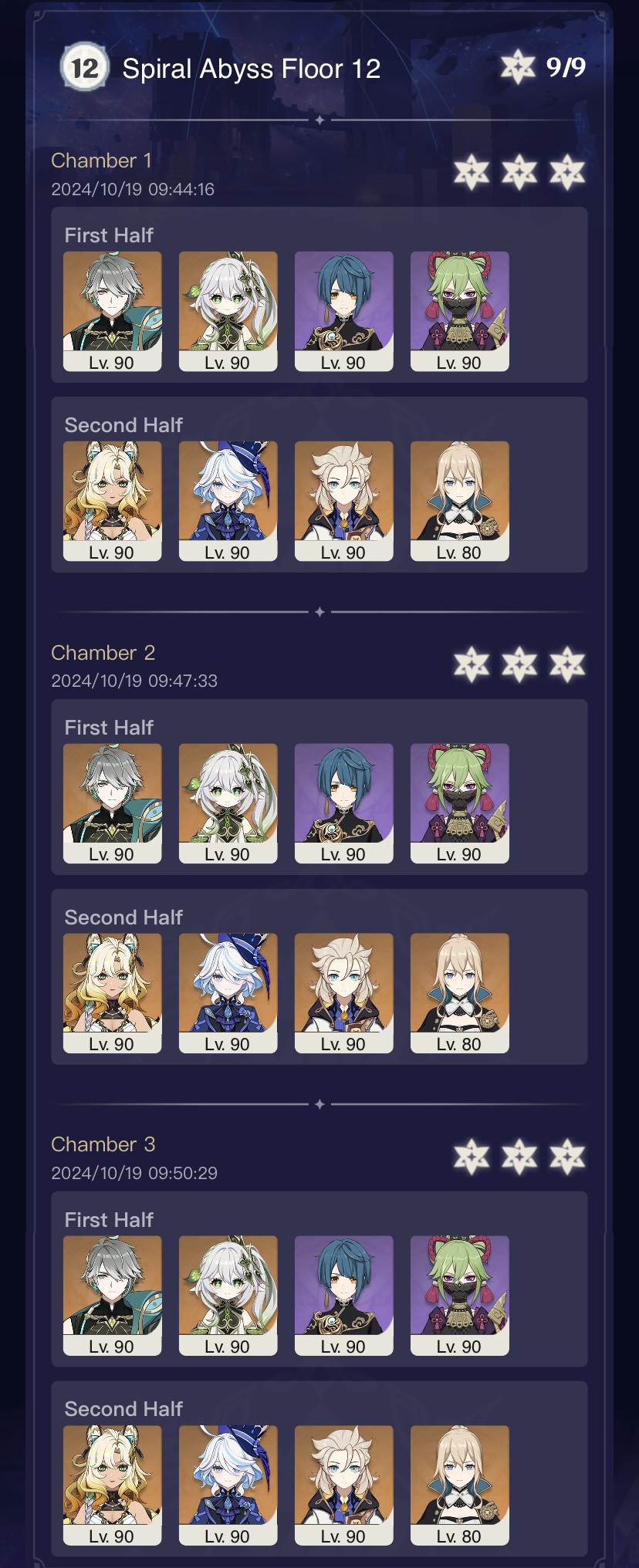Click the third star of Chamber 2

pyautogui.click(x=567, y=664)
